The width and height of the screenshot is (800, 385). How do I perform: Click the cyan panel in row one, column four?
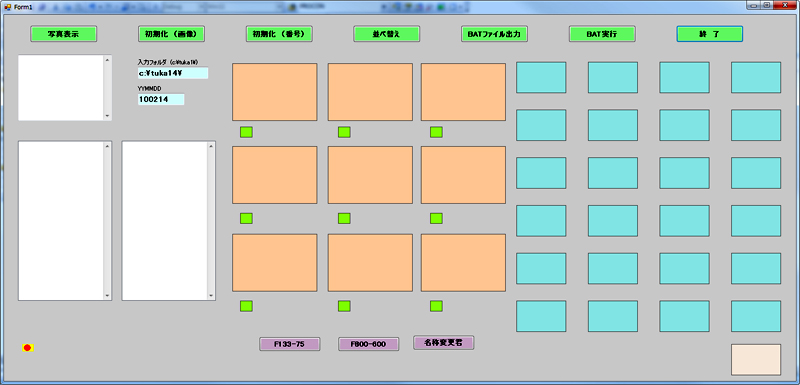tap(756, 78)
